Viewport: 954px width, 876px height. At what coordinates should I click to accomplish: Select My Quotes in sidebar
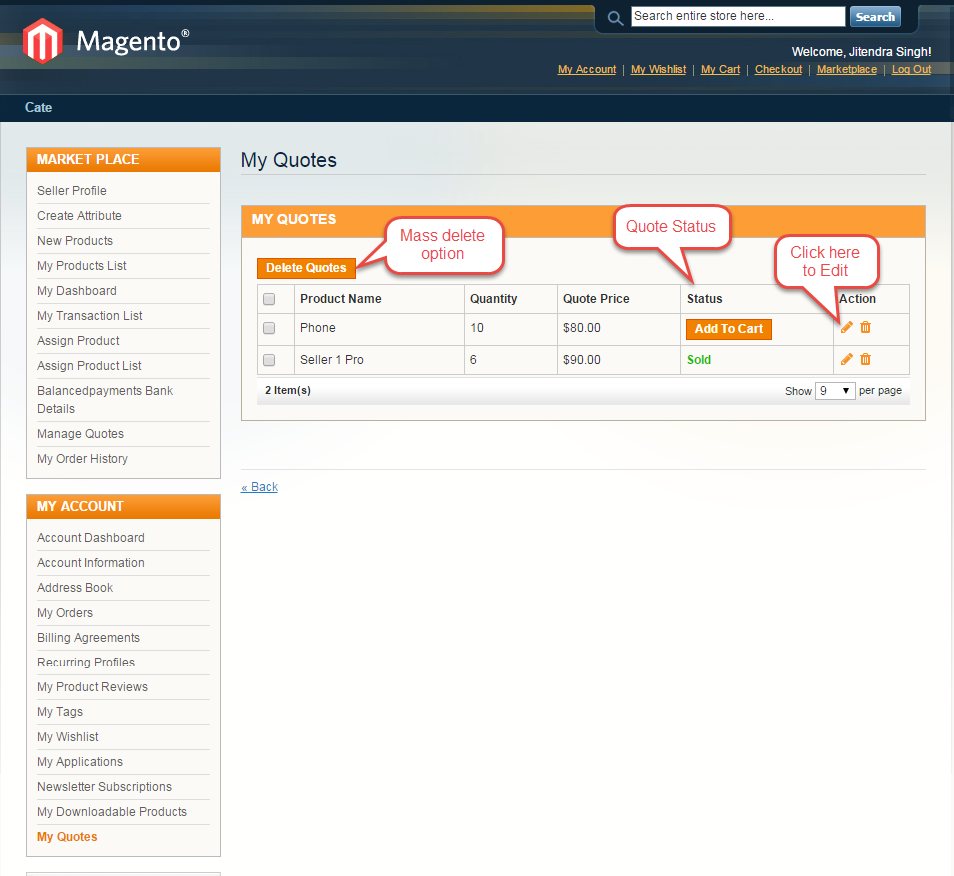67,836
